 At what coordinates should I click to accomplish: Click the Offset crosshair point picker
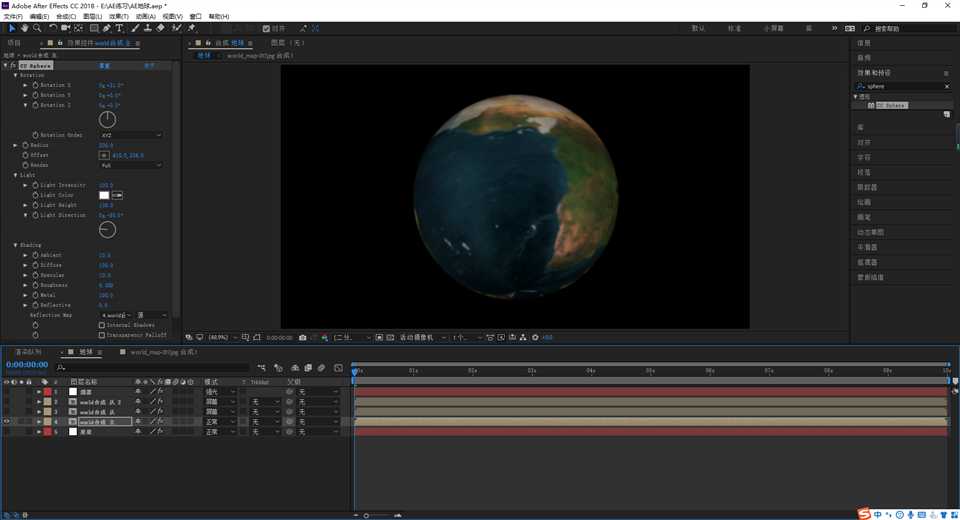point(104,155)
